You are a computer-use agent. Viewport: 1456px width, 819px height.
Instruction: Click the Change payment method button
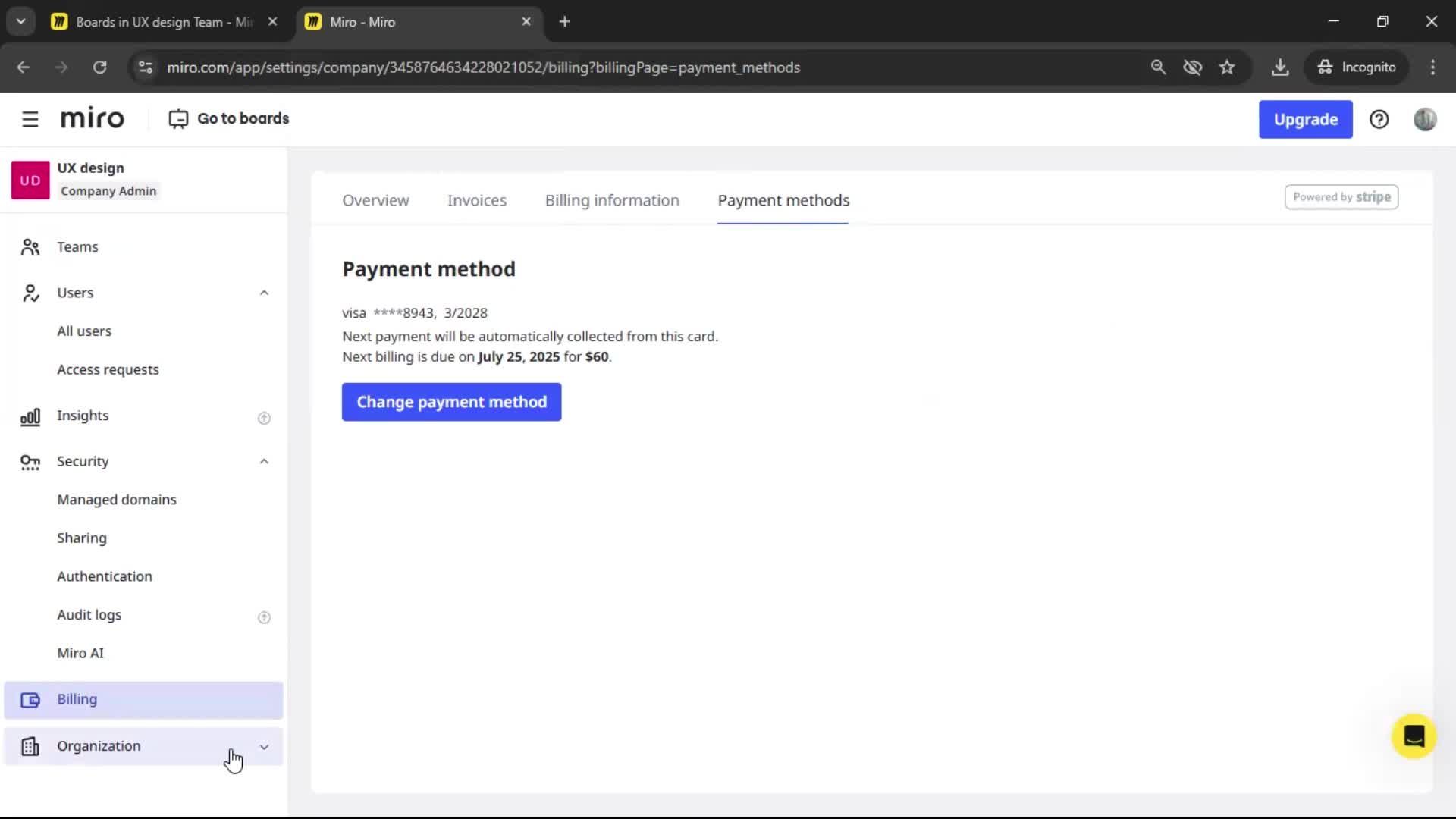click(x=451, y=402)
